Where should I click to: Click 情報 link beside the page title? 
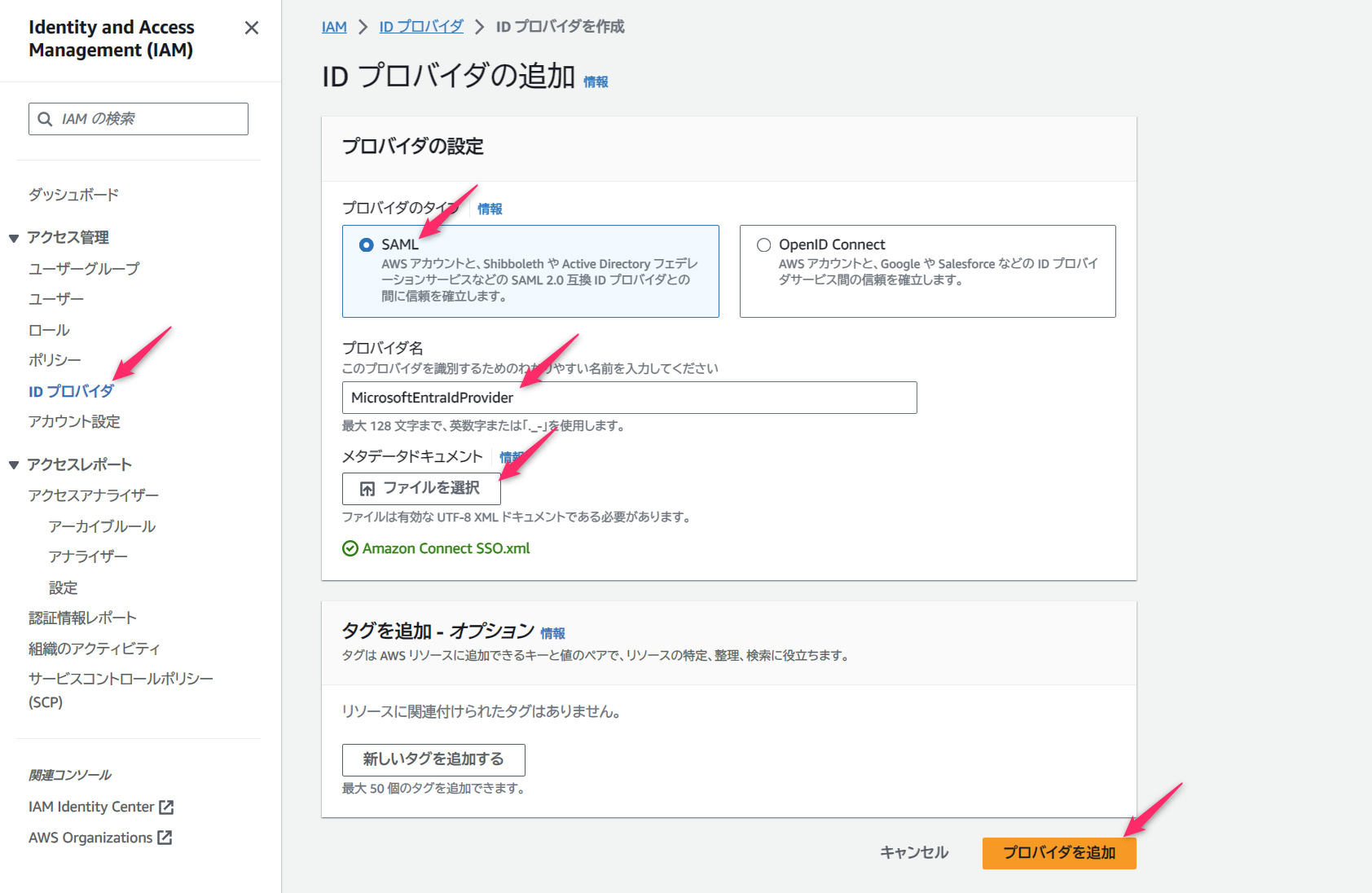click(596, 81)
